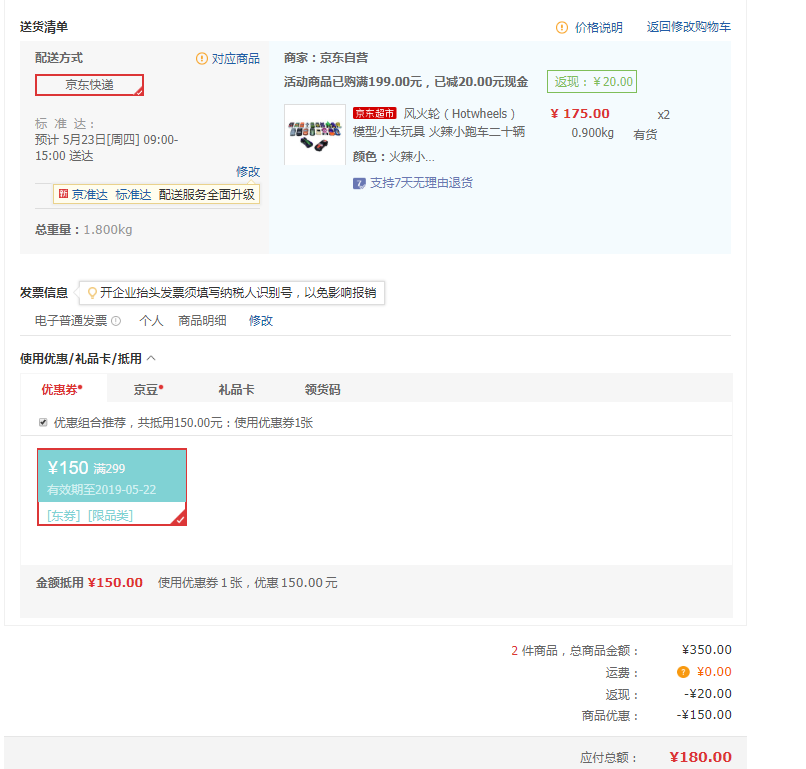Open the 京准达 link
This screenshot has height=769, width=806.
point(89,194)
